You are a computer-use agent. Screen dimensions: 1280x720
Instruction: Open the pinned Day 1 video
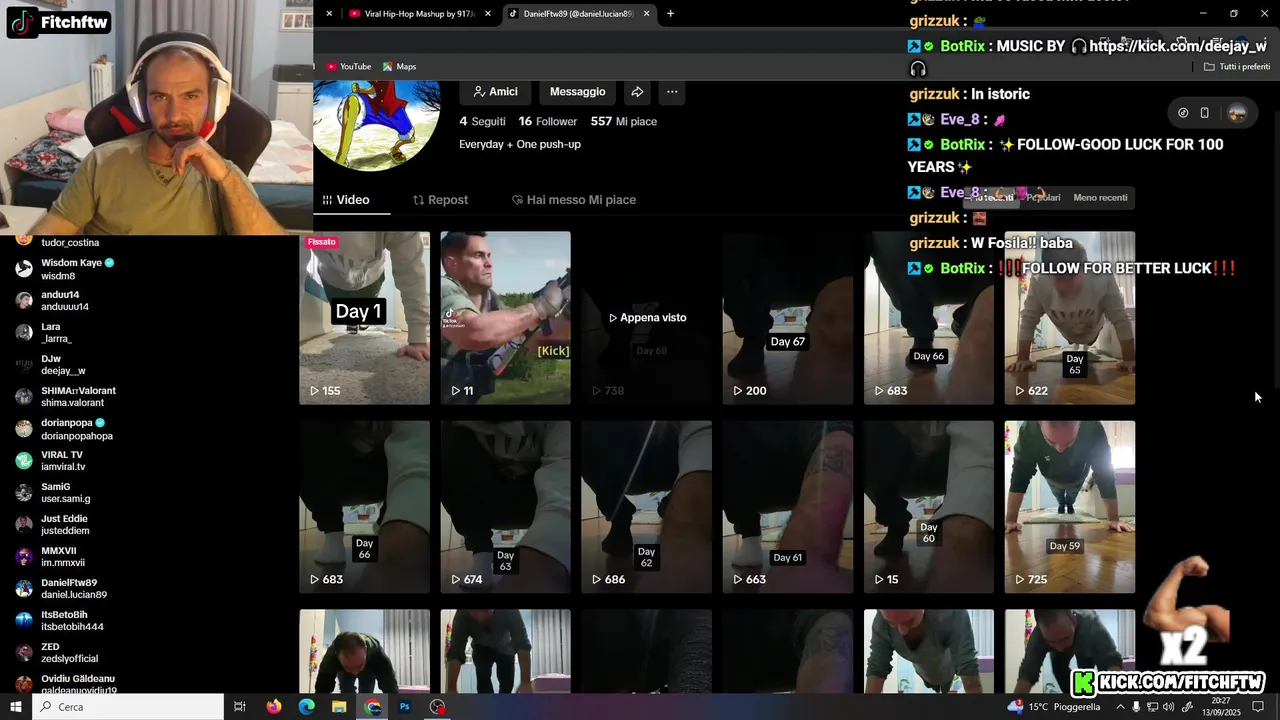tap(365, 318)
